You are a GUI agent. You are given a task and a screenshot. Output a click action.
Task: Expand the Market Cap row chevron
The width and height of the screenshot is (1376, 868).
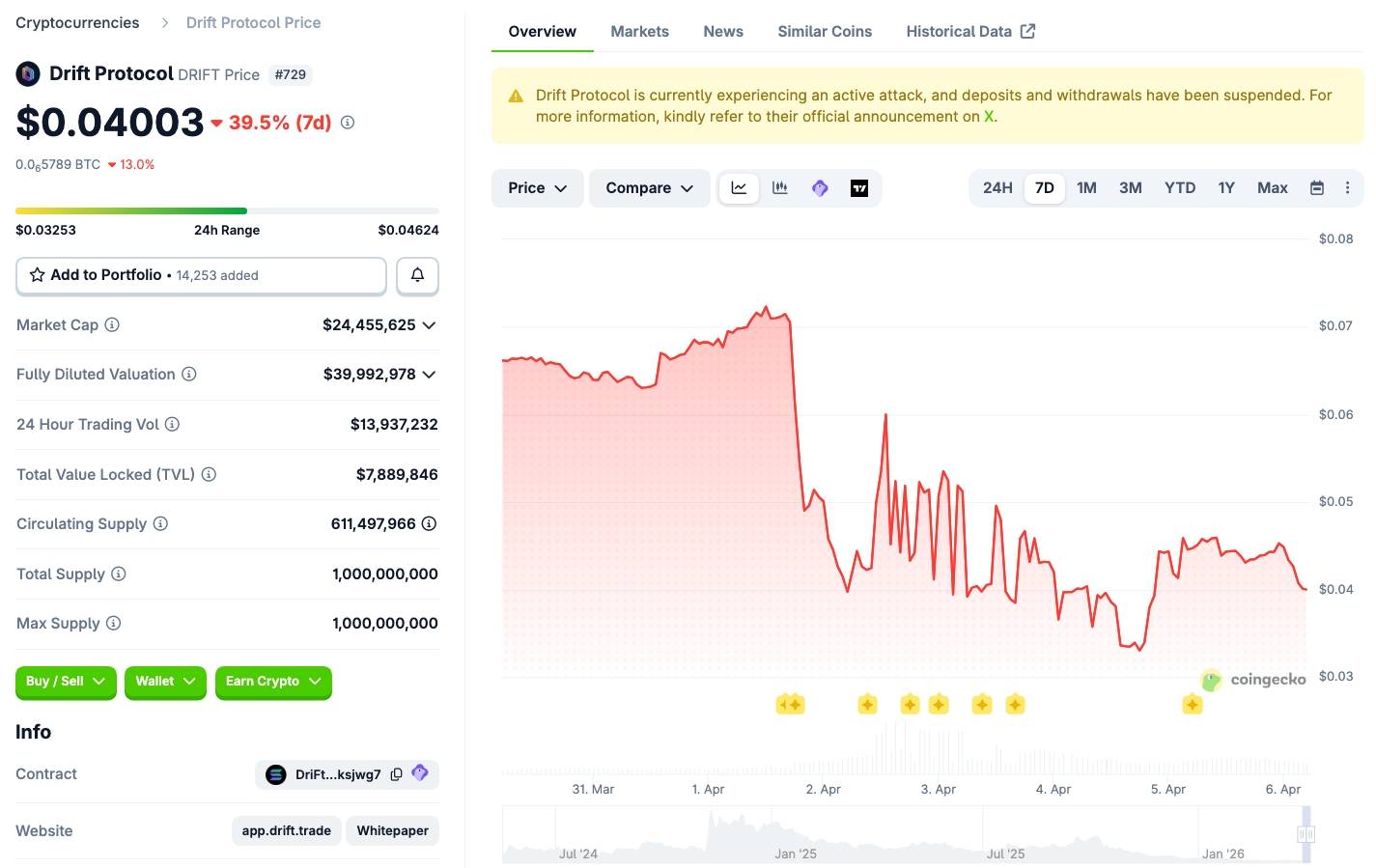click(x=429, y=325)
